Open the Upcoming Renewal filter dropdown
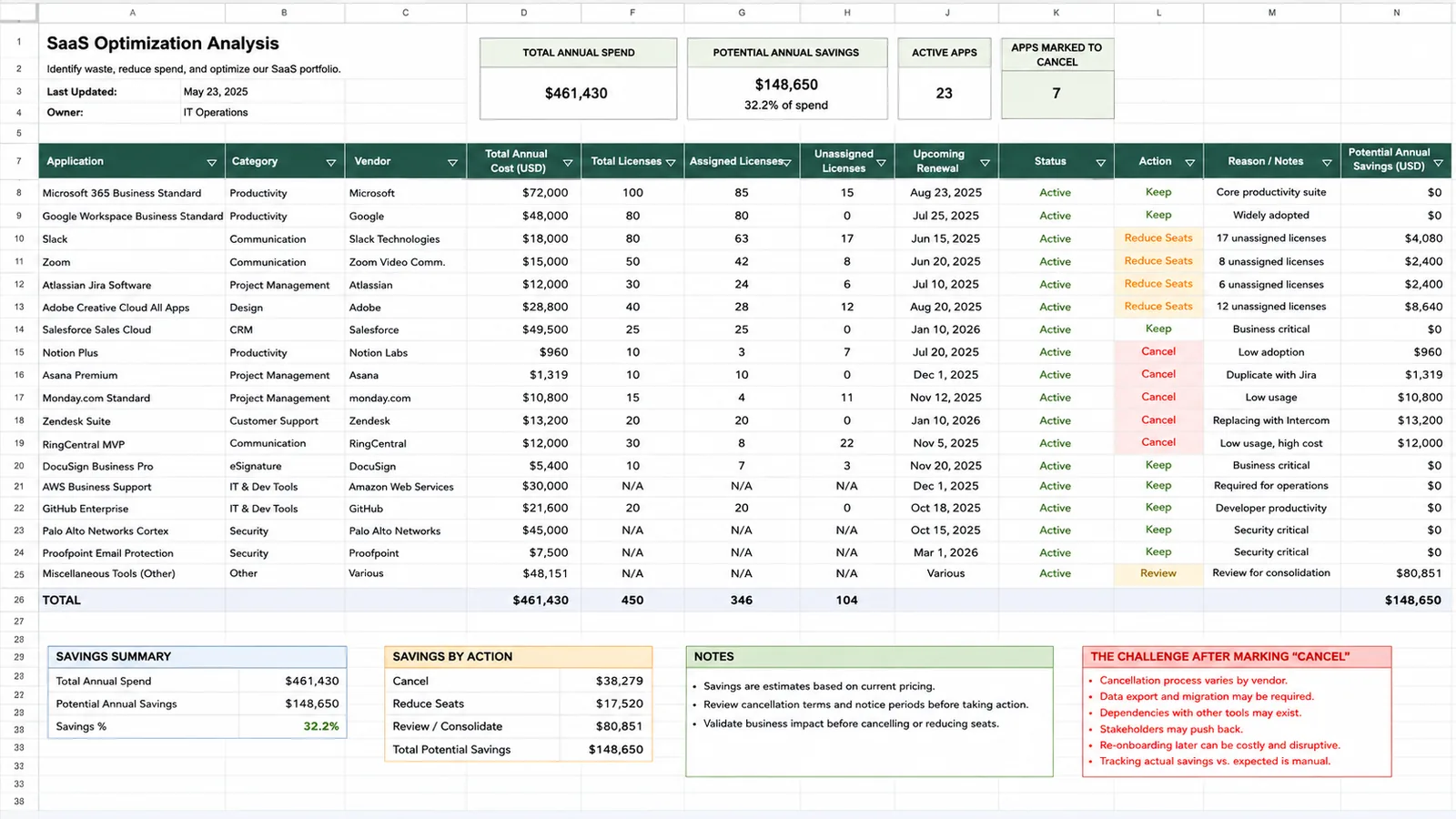This screenshot has width=1456, height=819. 985,163
